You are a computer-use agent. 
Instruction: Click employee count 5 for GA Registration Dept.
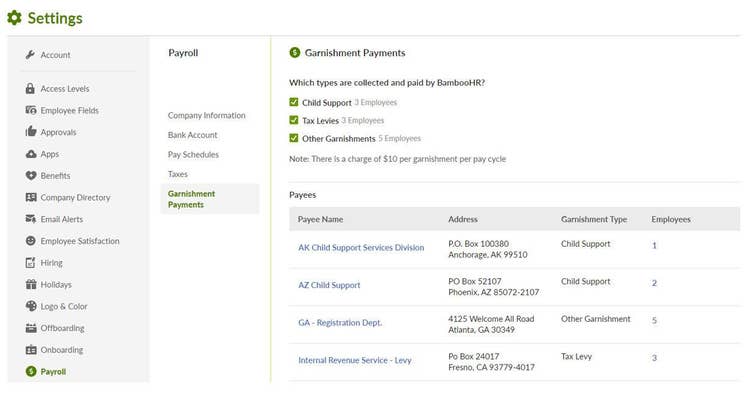coord(654,320)
